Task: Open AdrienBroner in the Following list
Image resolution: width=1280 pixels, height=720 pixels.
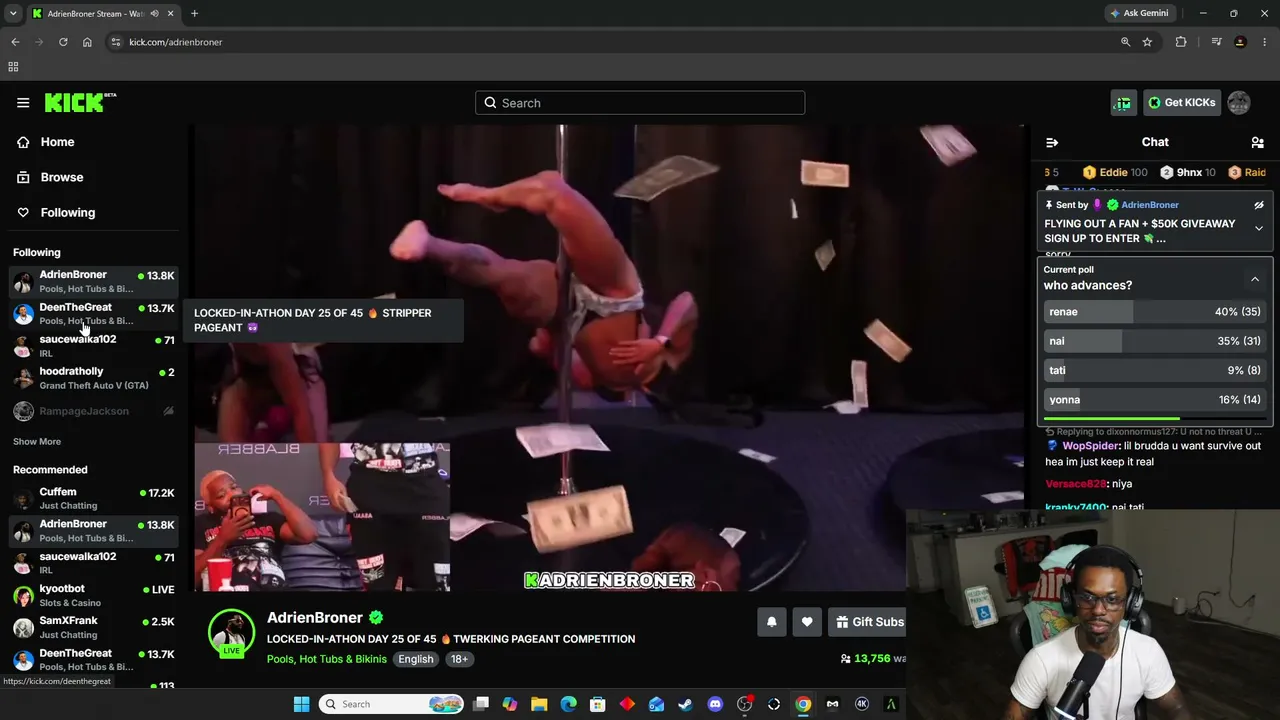Action: (93, 281)
